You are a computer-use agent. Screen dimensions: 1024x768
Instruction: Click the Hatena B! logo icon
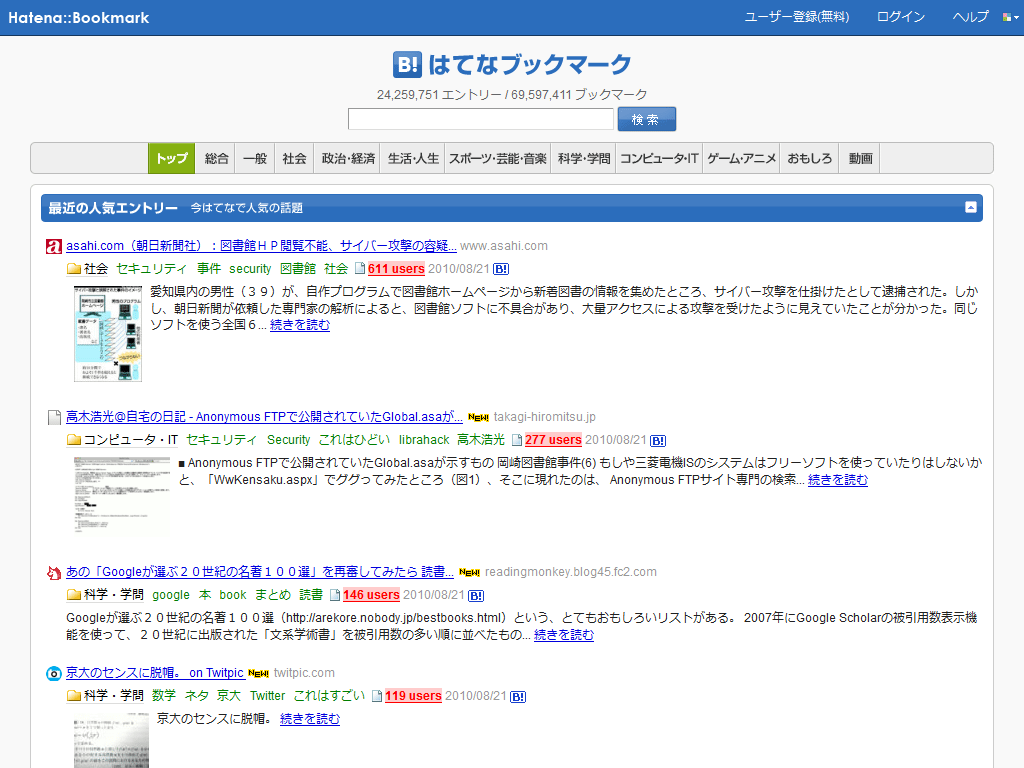407,65
